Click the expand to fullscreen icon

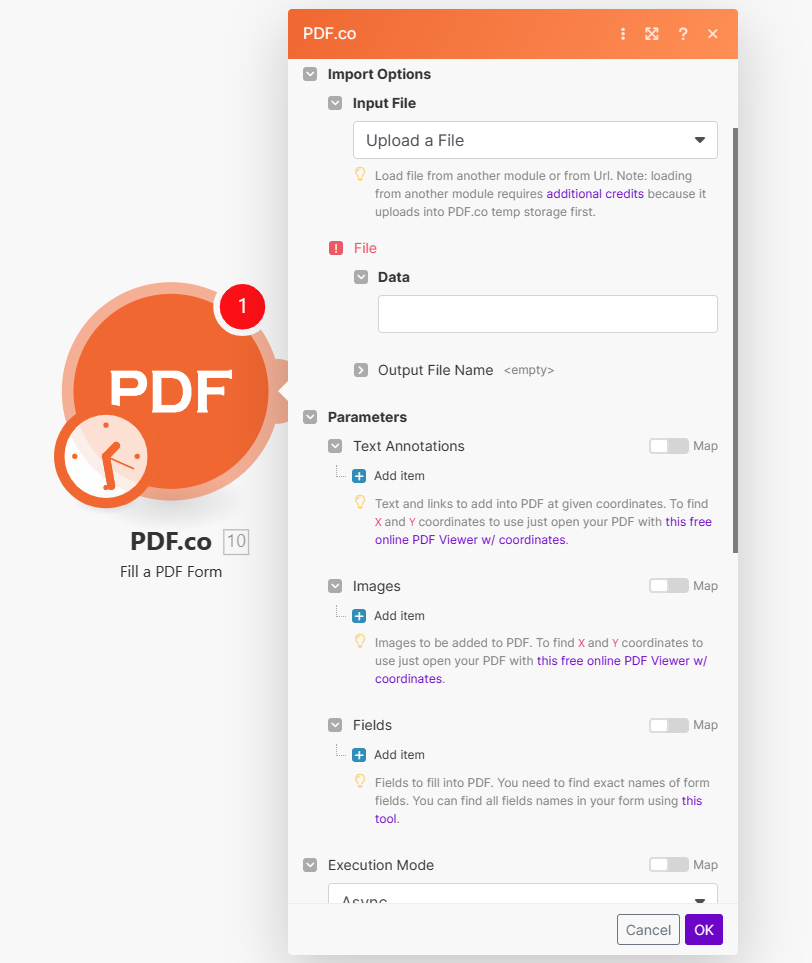click(x=652, y=34)
